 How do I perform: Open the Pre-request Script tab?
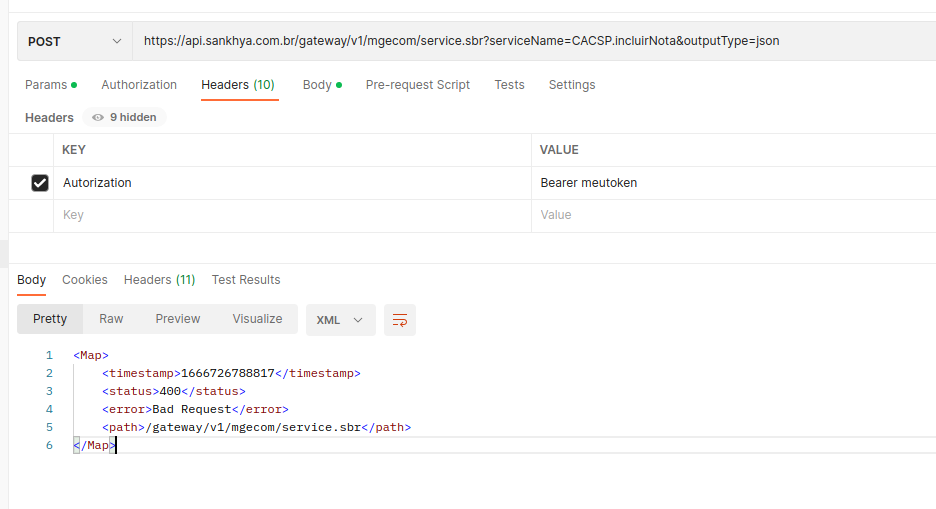click(x=417, y=85)
